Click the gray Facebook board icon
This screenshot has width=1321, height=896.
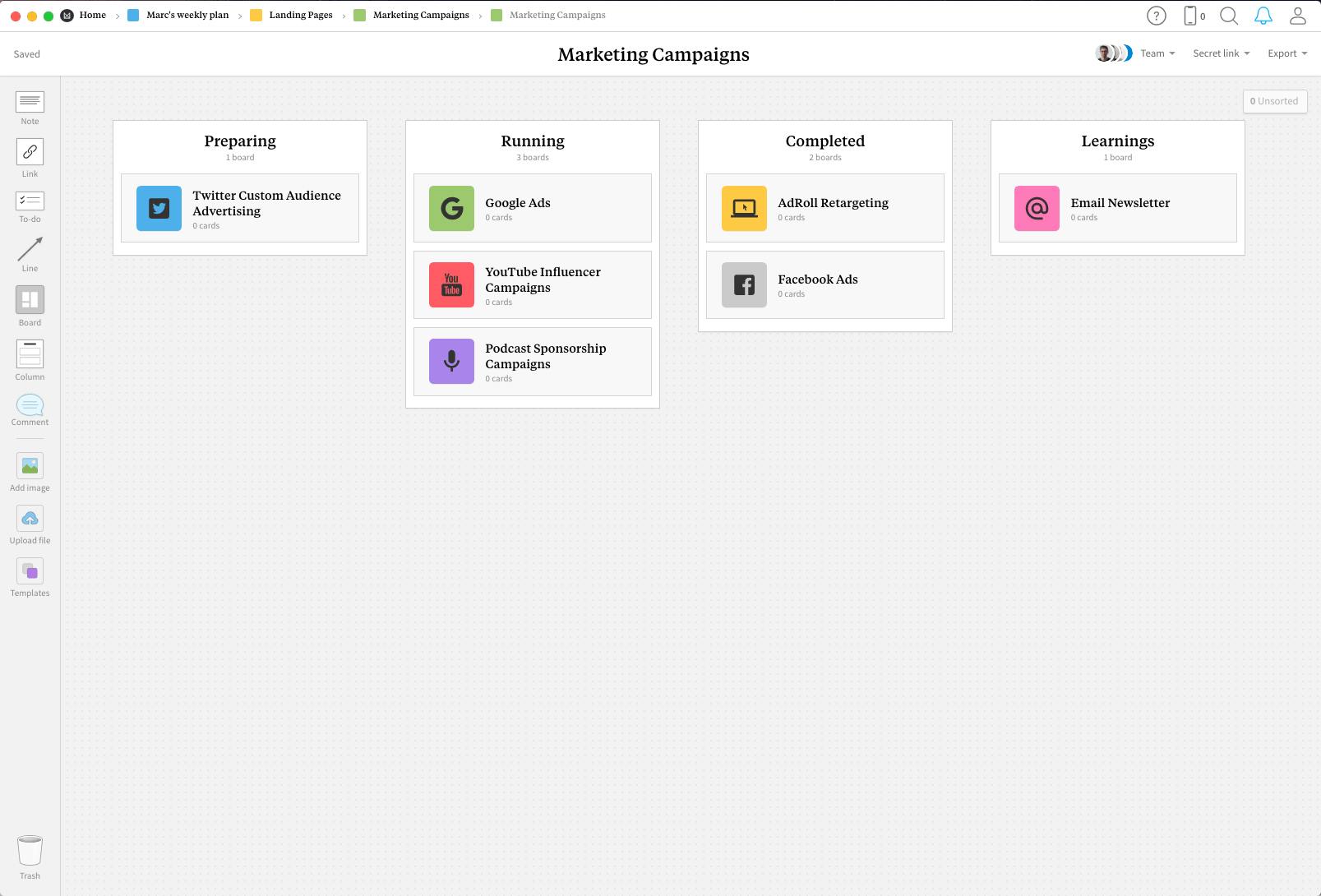[744, 284]
